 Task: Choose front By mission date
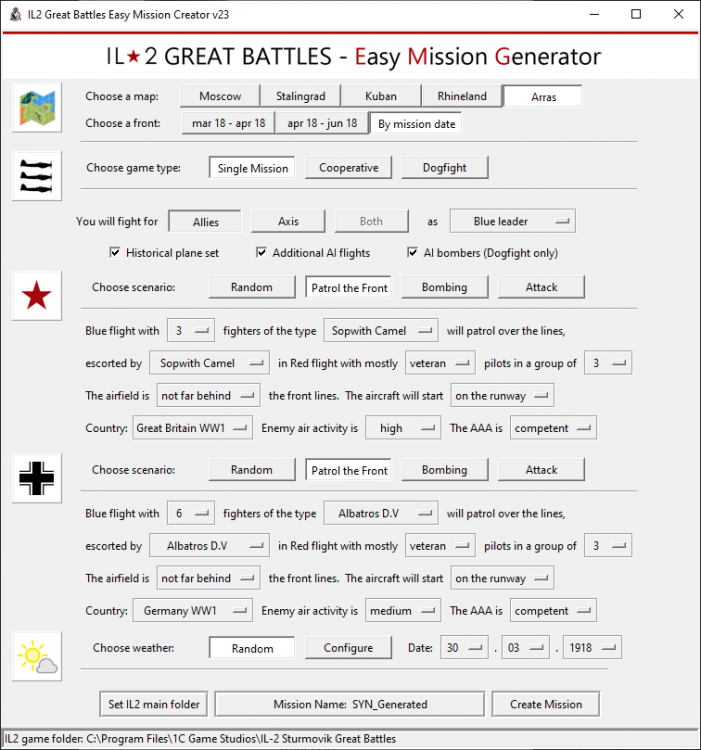click(x=416, y=124)
